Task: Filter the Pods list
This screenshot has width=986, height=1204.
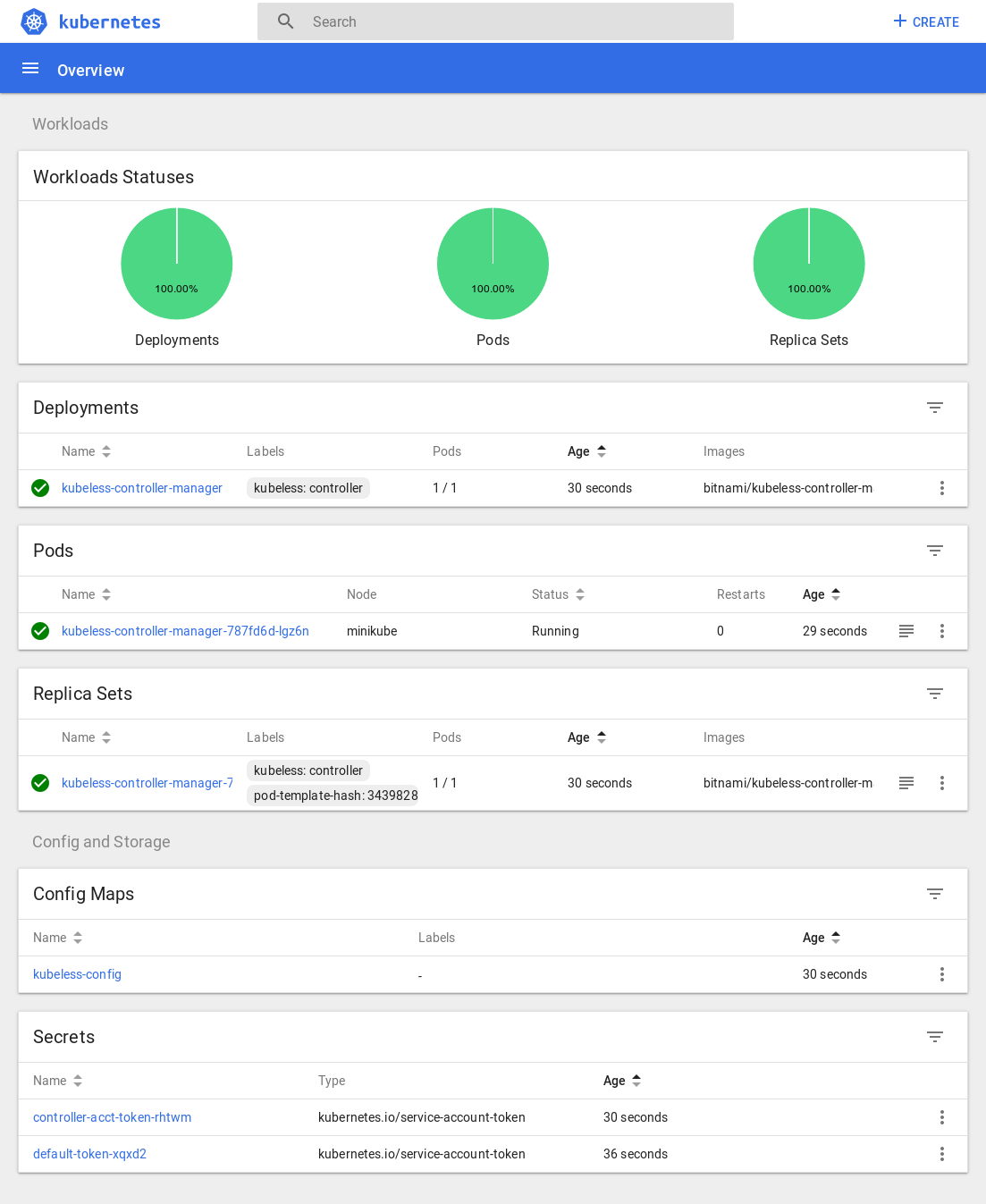Action: pos(935,551)
